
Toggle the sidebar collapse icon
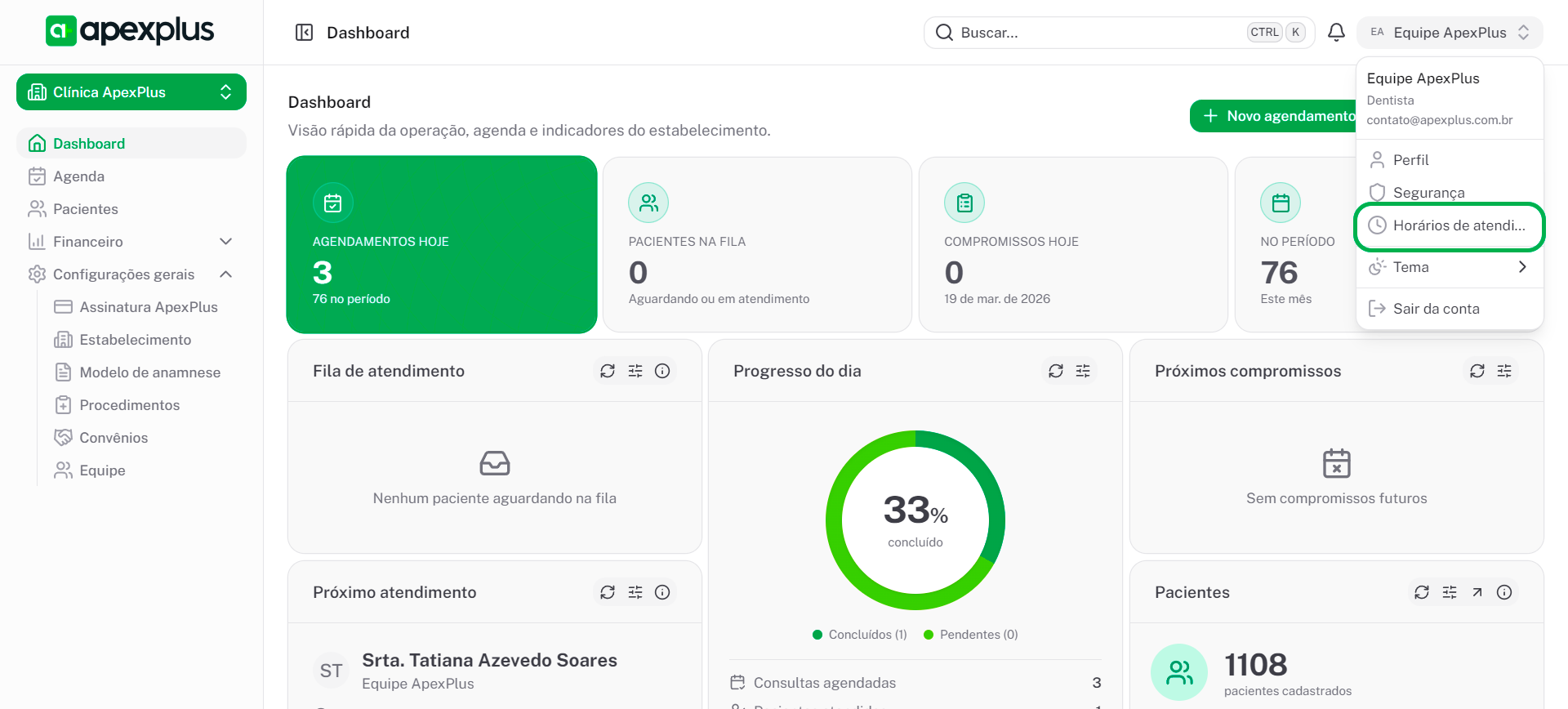point(304,33)
